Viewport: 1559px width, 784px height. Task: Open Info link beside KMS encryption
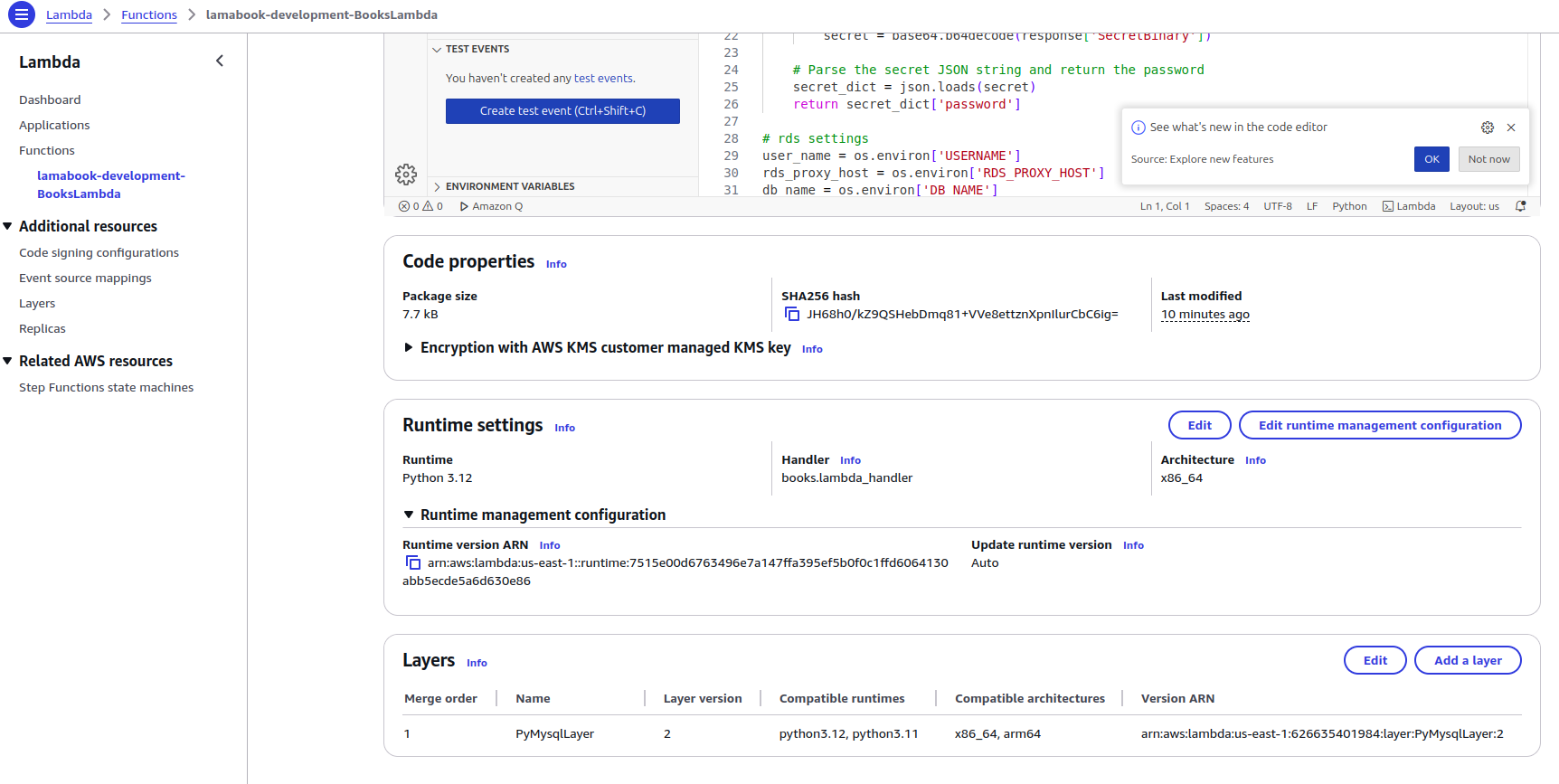tap(812, 349)
